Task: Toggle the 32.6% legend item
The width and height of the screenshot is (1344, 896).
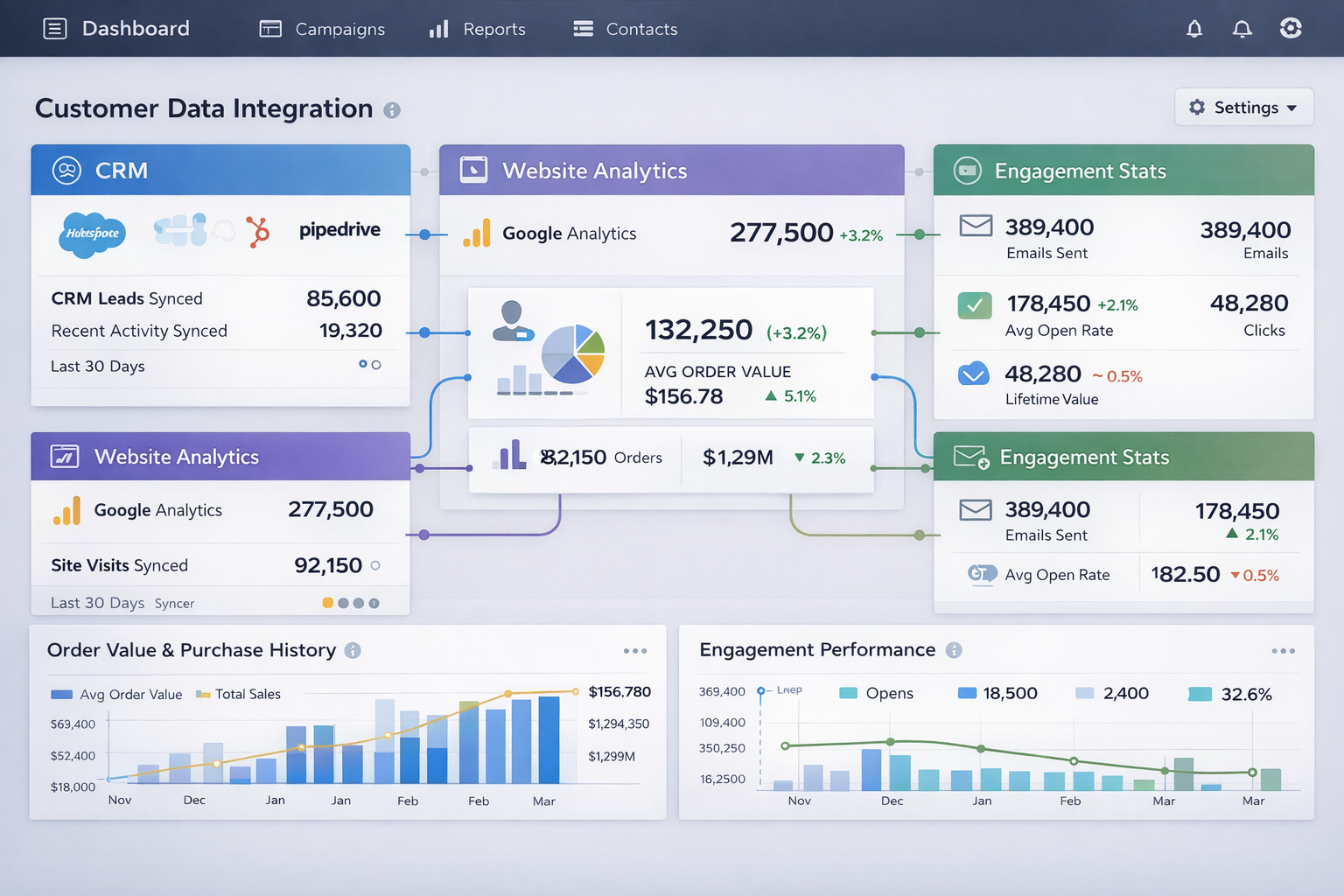Action: point(1229,694)
